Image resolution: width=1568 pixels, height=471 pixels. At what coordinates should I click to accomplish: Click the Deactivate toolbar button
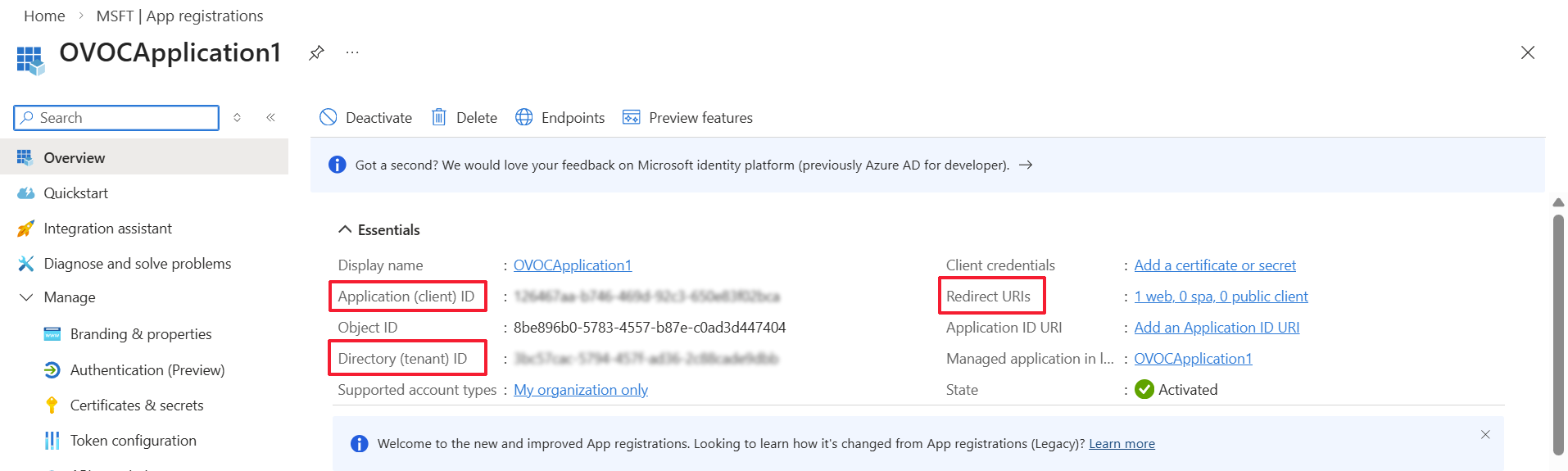click(365, 118)
